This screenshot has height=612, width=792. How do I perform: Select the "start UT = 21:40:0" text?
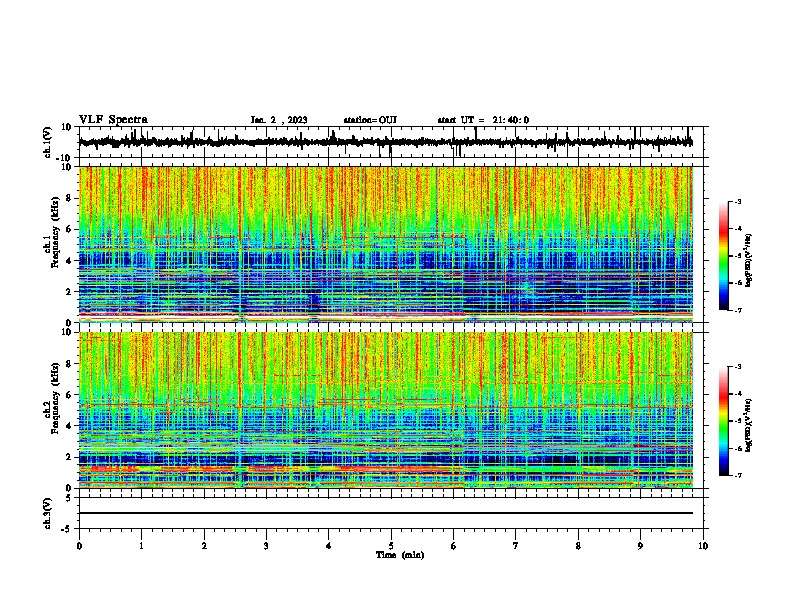(483, 120)
